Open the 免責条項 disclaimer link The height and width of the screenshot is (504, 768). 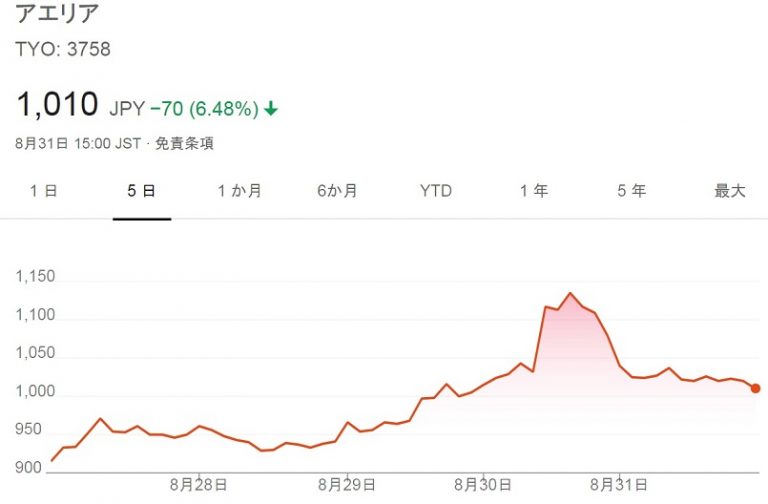point(184,143)
